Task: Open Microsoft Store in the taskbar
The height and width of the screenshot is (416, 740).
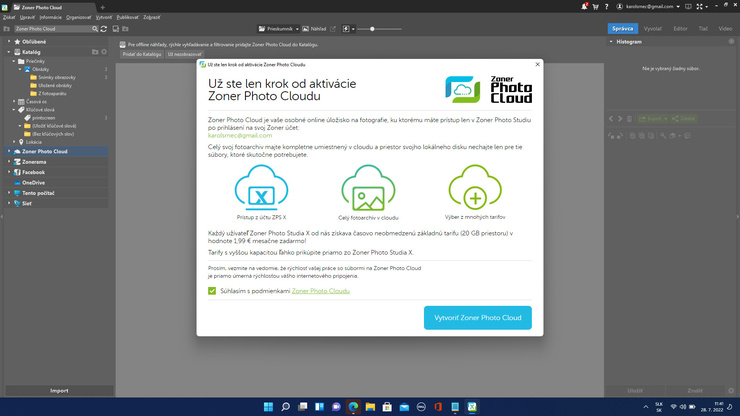Action: click(387, 407)
